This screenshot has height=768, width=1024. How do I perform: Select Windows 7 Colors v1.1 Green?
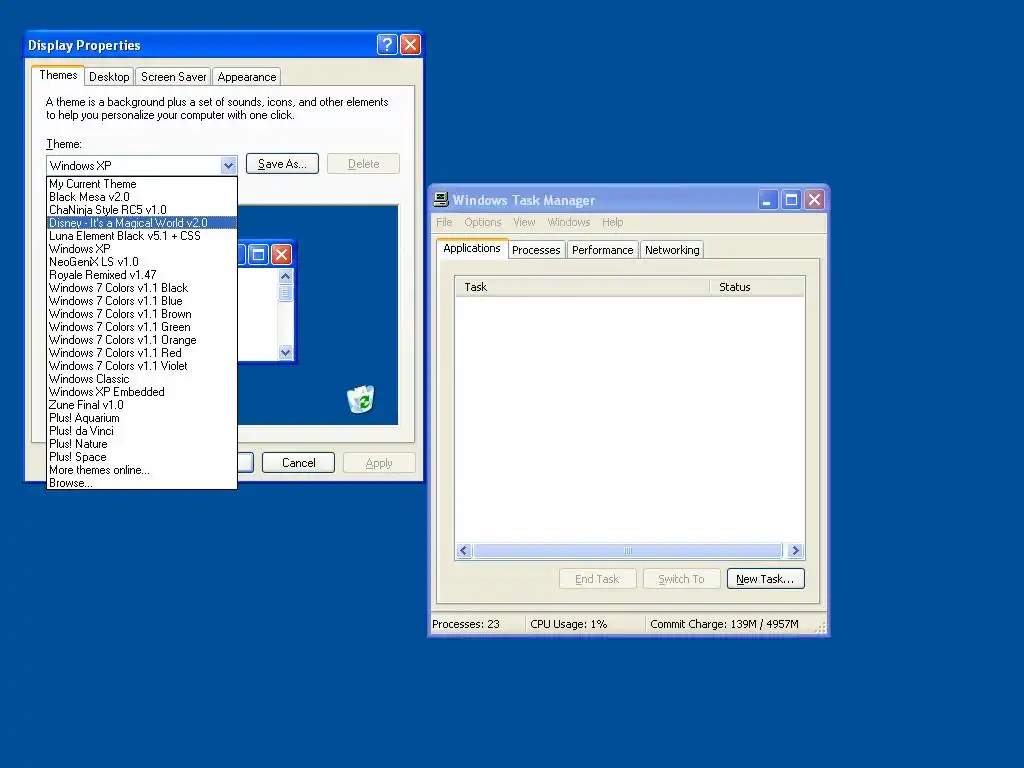pyautogui.click(x=142, y=327)
